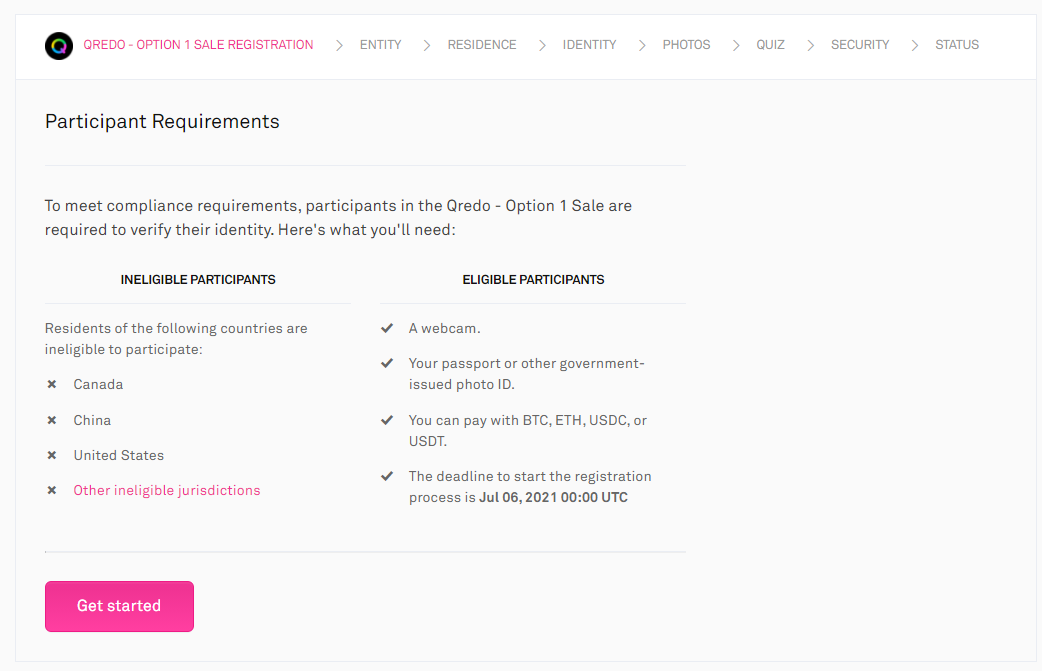1042x671 pixels.
Task: Click the chevron arrow before ENTITY step
Action: [x=340, y=45]
